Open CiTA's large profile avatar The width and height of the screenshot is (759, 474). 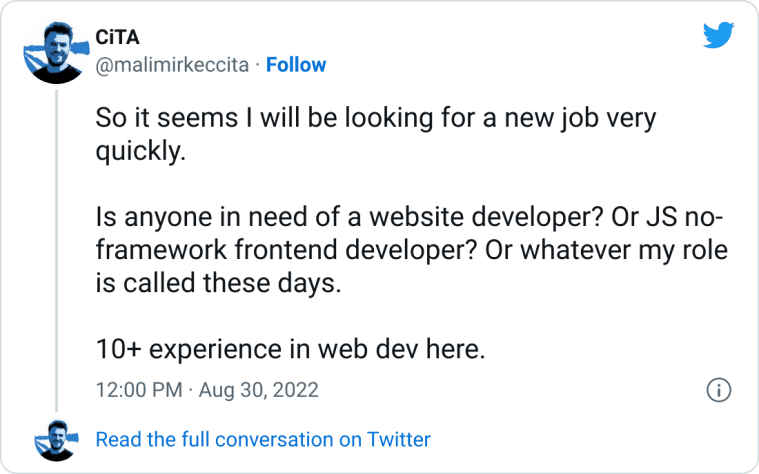click(x=56, y=53)
